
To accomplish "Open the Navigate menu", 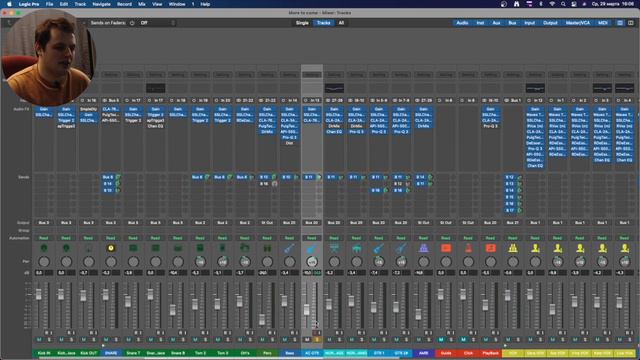I will click(x=101, y=4).
